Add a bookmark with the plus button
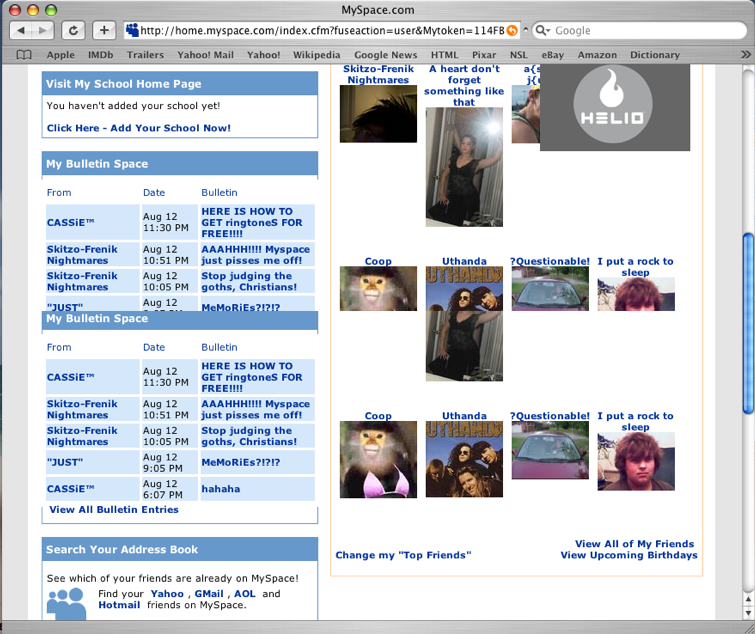This screenshot has width=755, height=634. pyautogui.click(x=104, y=30)
